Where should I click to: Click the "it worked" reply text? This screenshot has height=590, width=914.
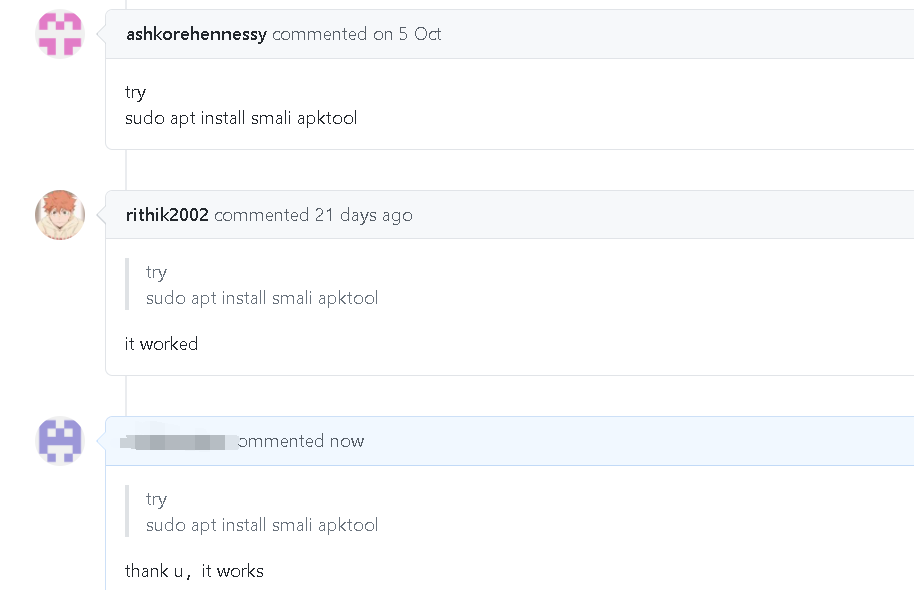coord(161,344)
